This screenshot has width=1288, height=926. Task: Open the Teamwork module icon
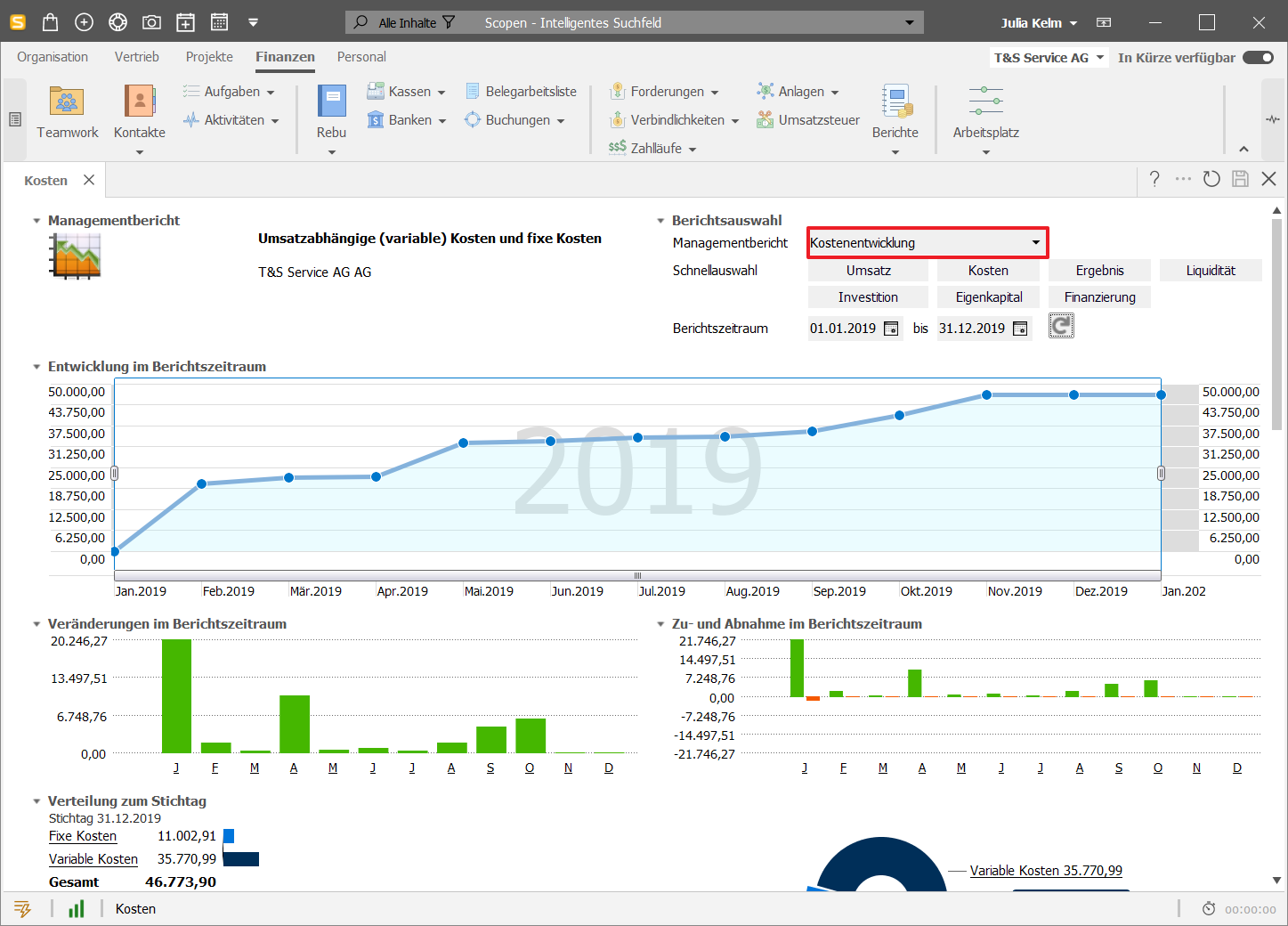pos(67,102)
